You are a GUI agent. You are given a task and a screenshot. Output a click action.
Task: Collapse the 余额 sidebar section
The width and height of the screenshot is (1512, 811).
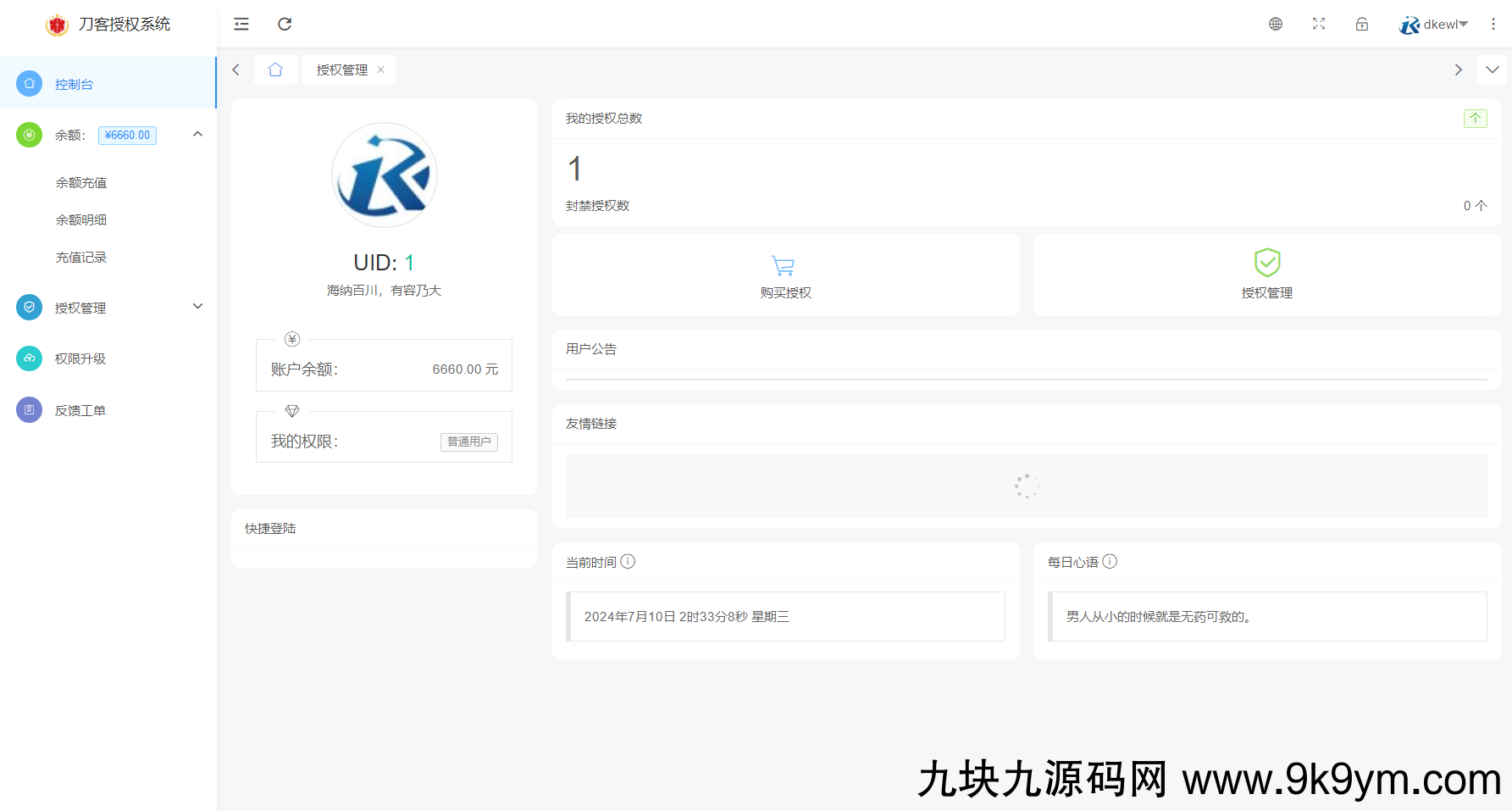coord(197,134)
